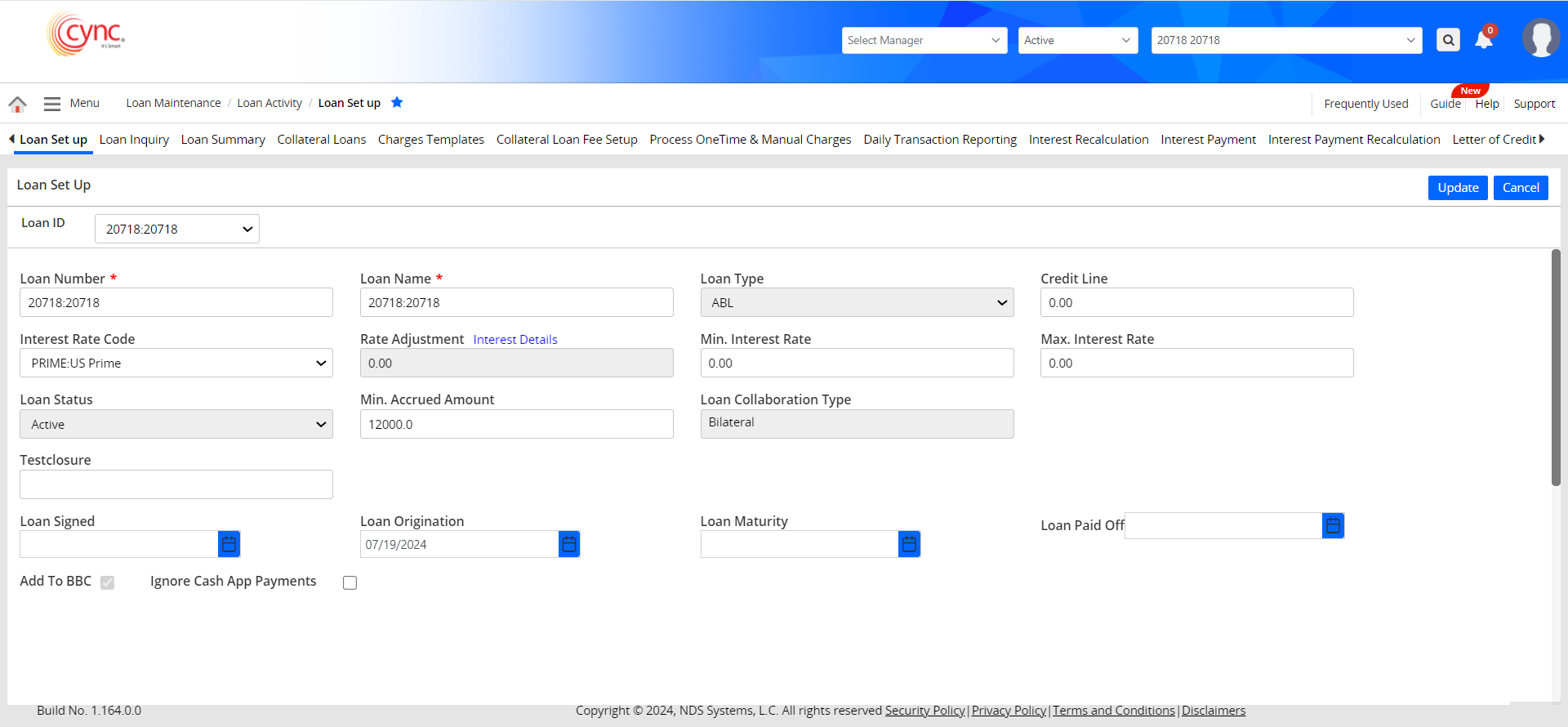Open the Interest Details link
Screen dimensions: 1568x727
click(x=514, y=340)
